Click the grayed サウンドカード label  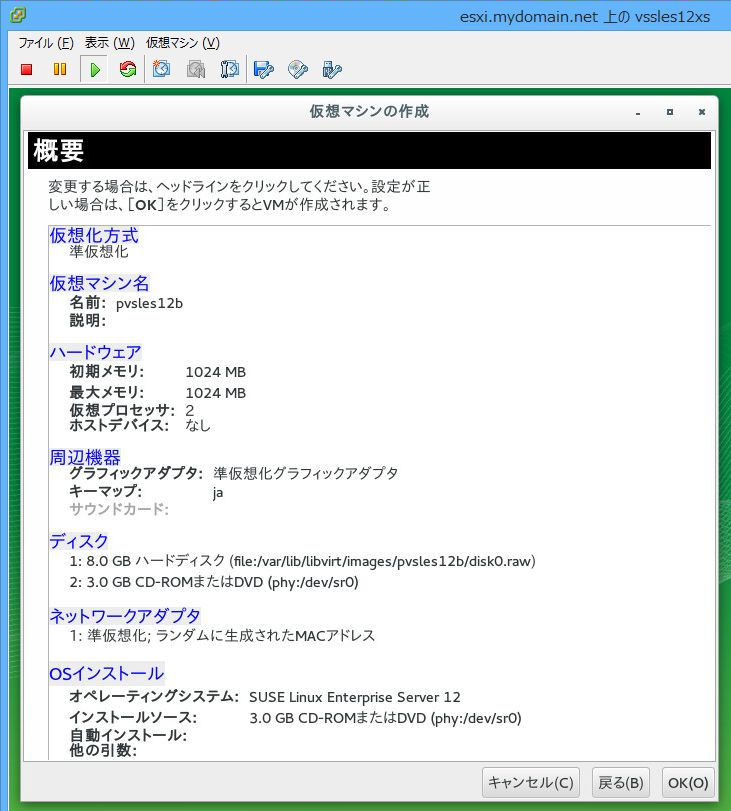pyautogui.click(x=120, y=509)
